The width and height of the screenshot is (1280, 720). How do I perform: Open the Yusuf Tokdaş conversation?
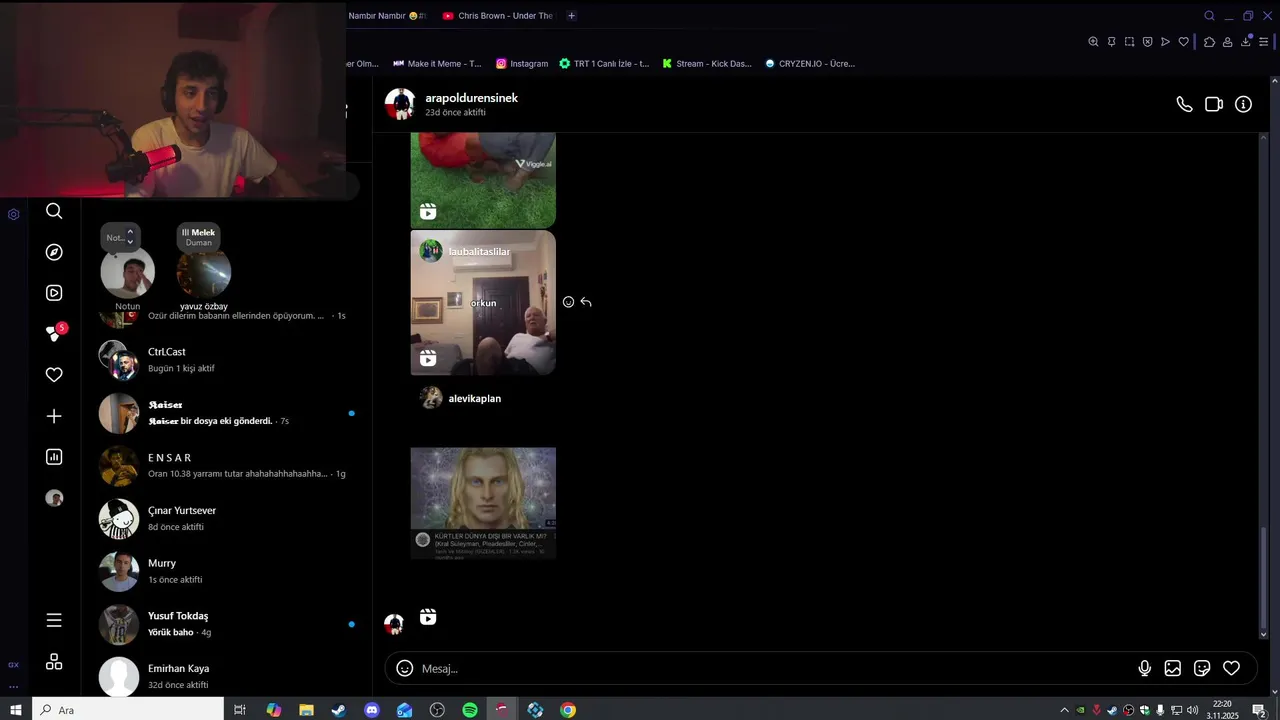226,624
